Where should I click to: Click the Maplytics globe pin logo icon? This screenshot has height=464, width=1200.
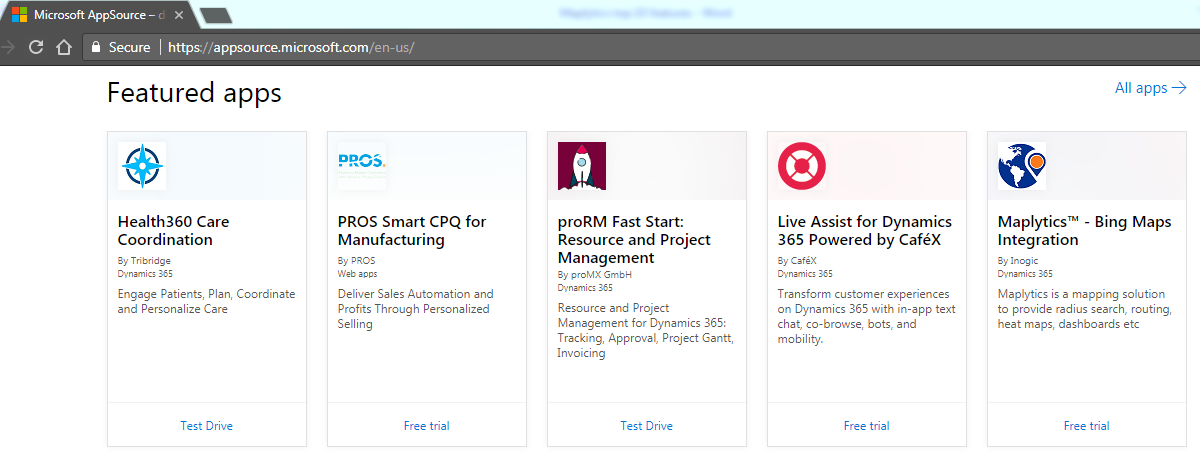(x=1022, y=166)
